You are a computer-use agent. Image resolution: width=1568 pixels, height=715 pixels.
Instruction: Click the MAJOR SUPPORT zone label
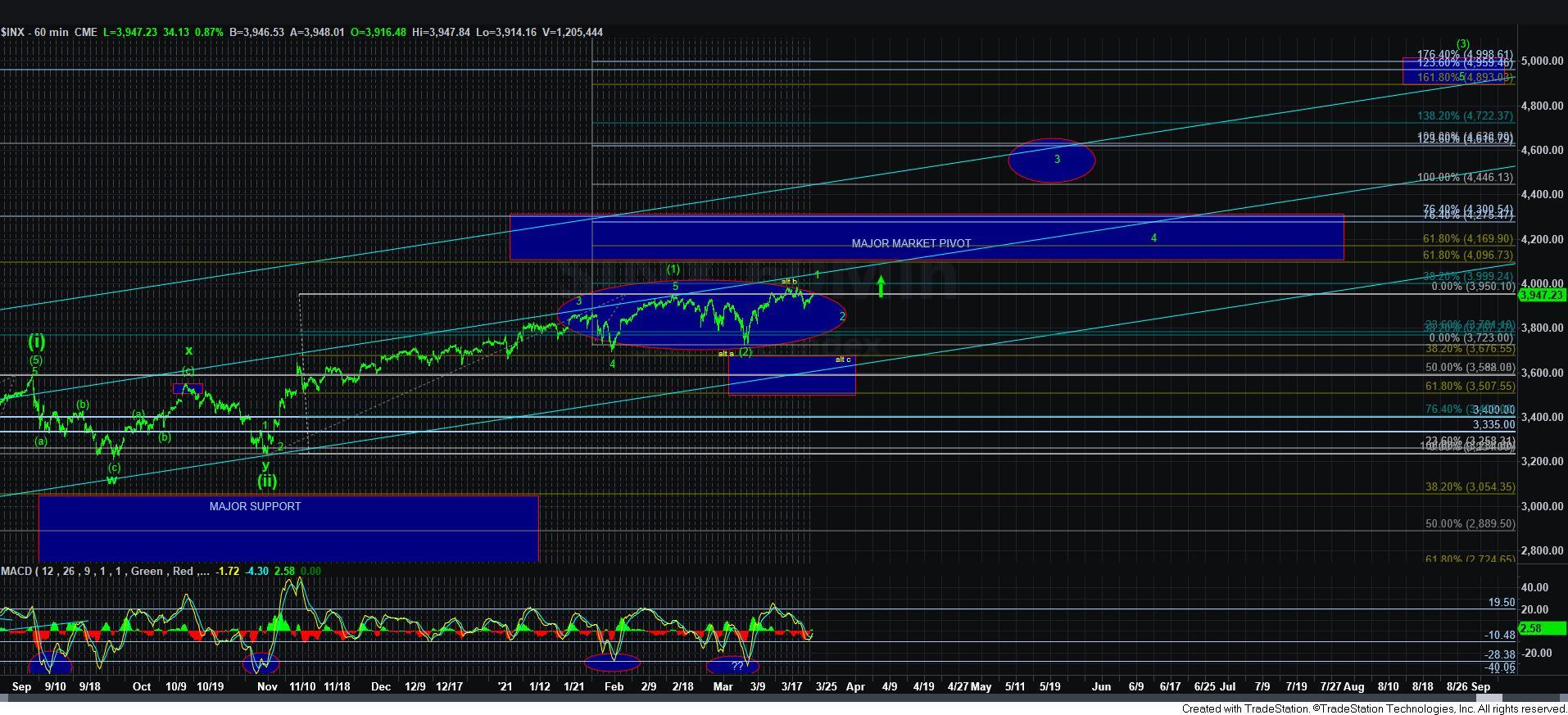point(255,506)
